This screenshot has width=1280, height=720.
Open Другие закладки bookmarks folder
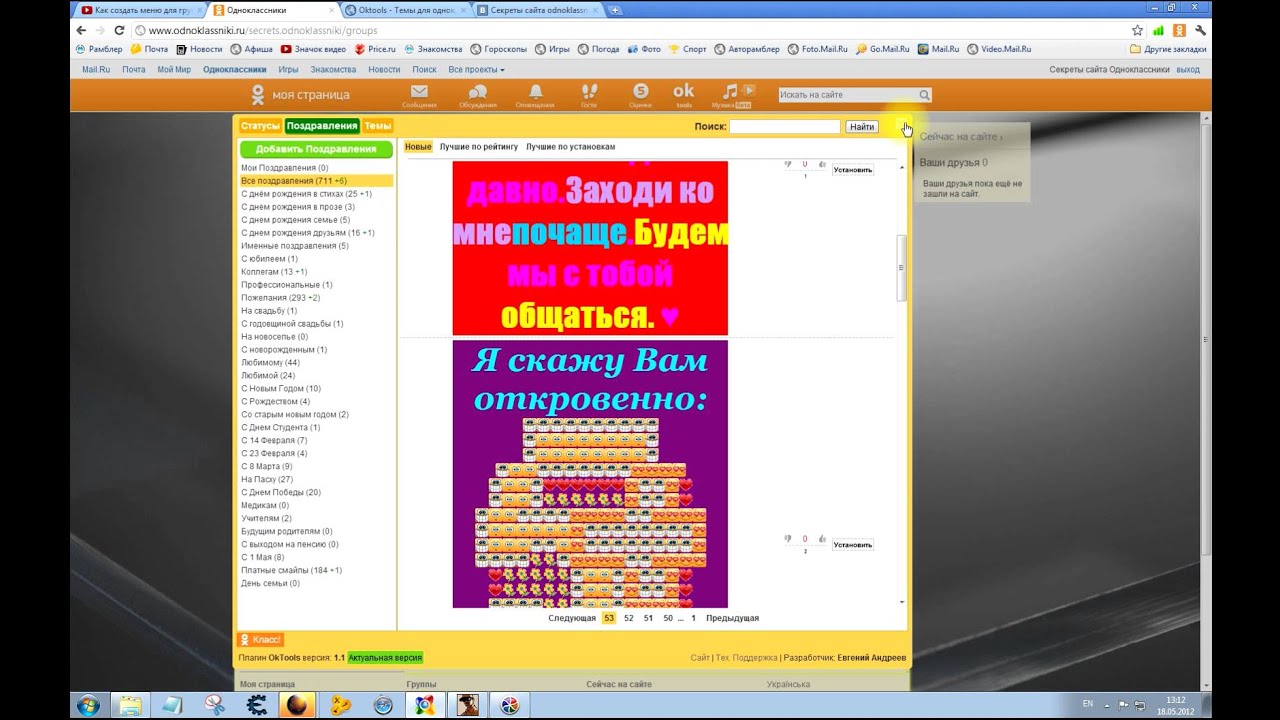tap(1168, 49)
